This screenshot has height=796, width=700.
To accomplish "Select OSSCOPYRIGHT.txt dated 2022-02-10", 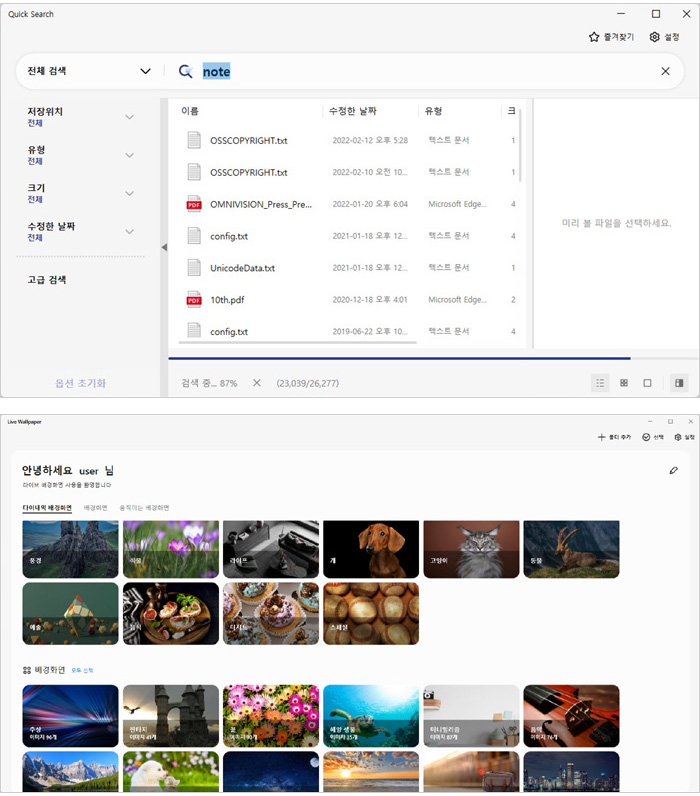I will 350,172.
